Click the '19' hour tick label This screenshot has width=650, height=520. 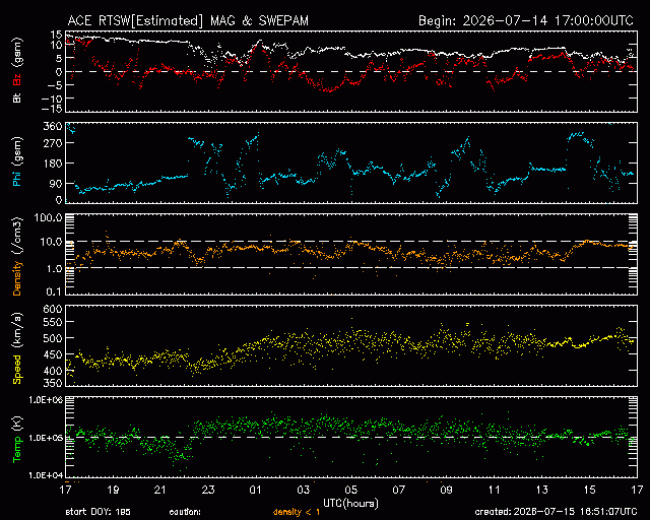112,490
